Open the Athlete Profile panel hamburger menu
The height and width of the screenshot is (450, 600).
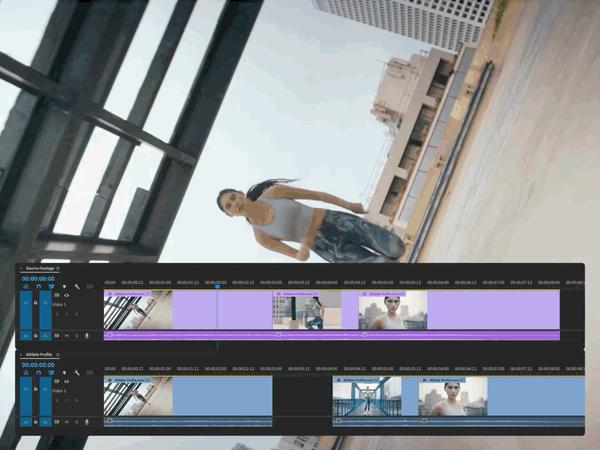(58, 354)
